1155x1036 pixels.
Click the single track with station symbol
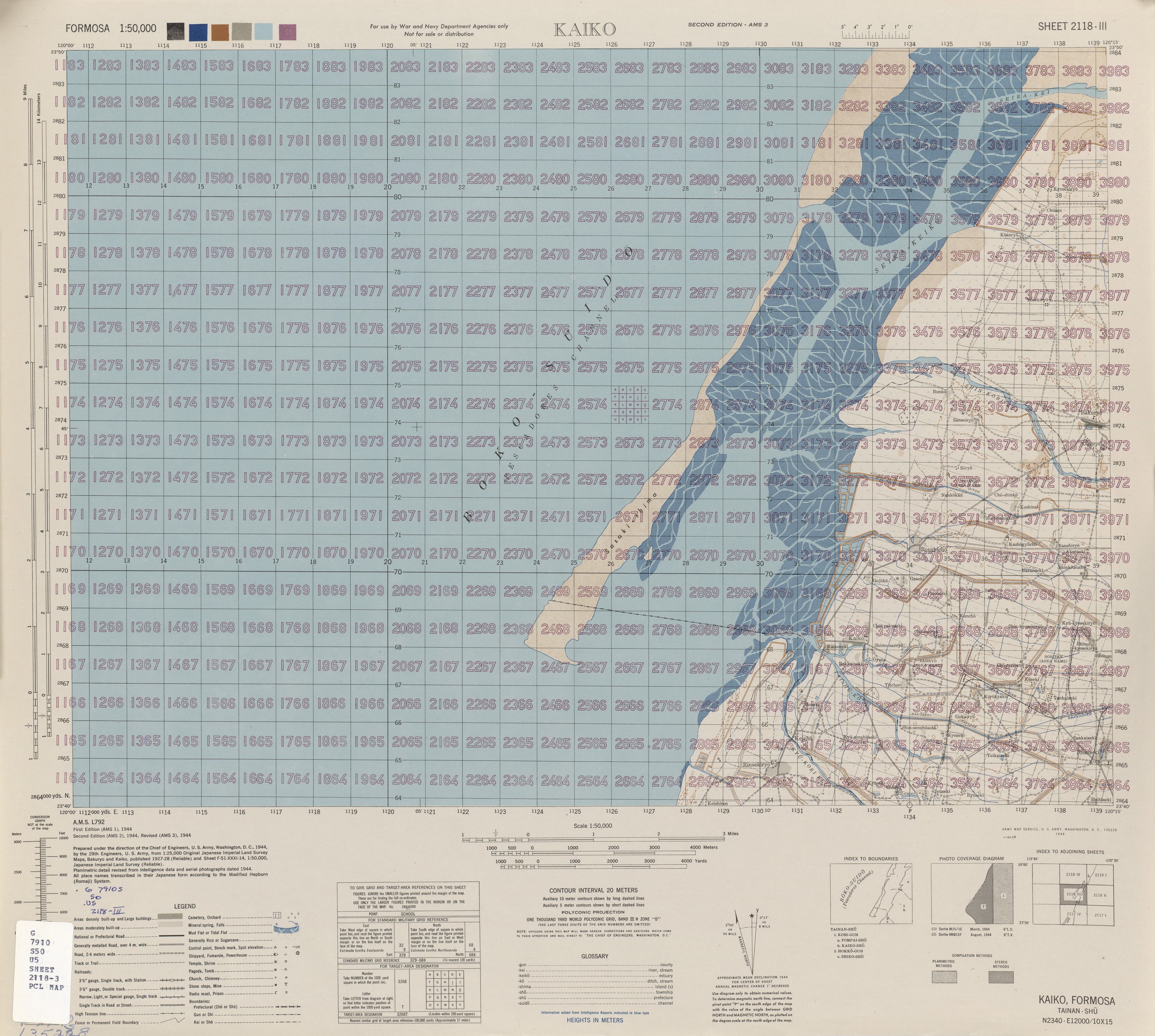172,980
